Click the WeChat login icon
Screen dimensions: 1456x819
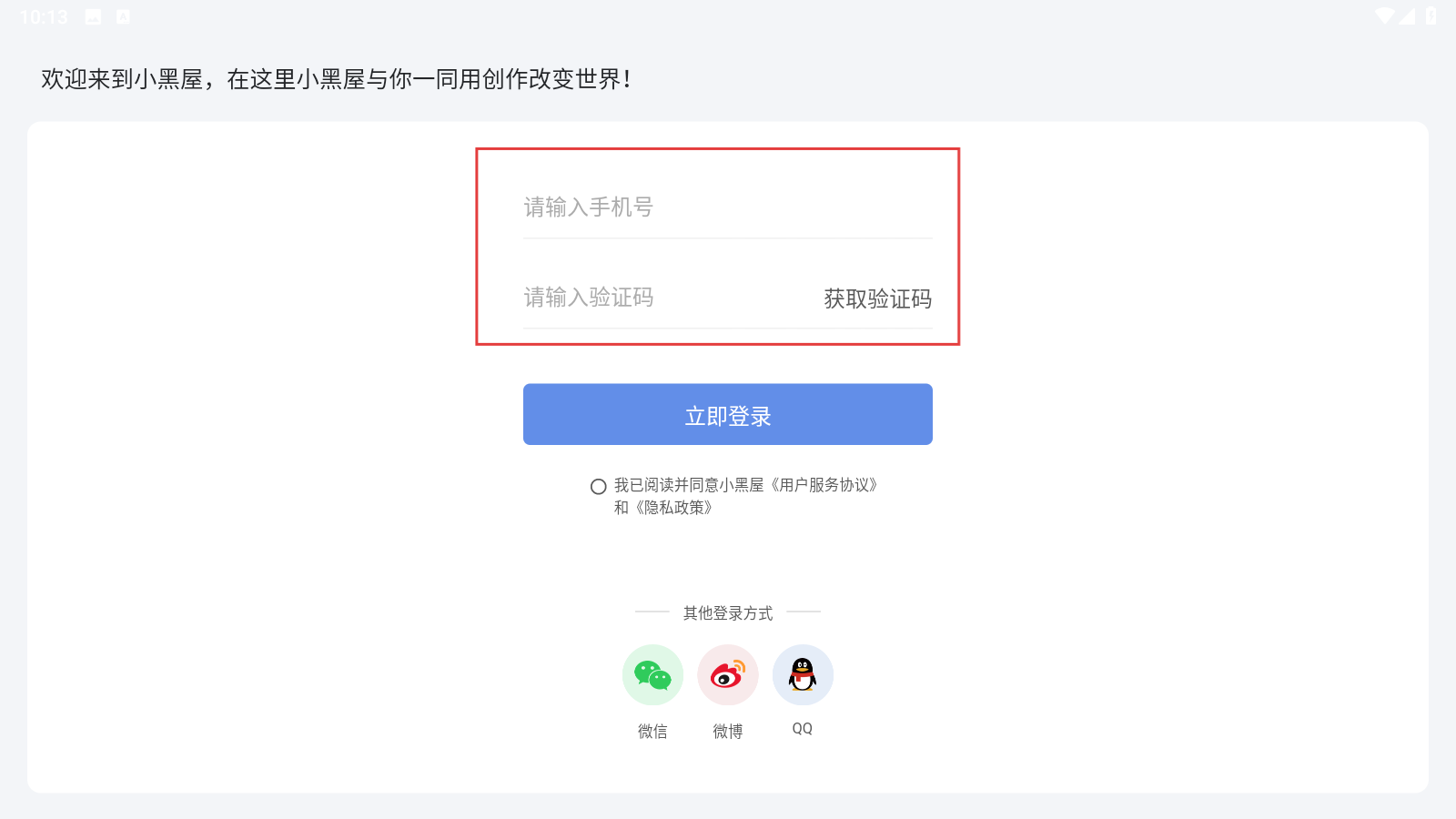click(652, 675)
